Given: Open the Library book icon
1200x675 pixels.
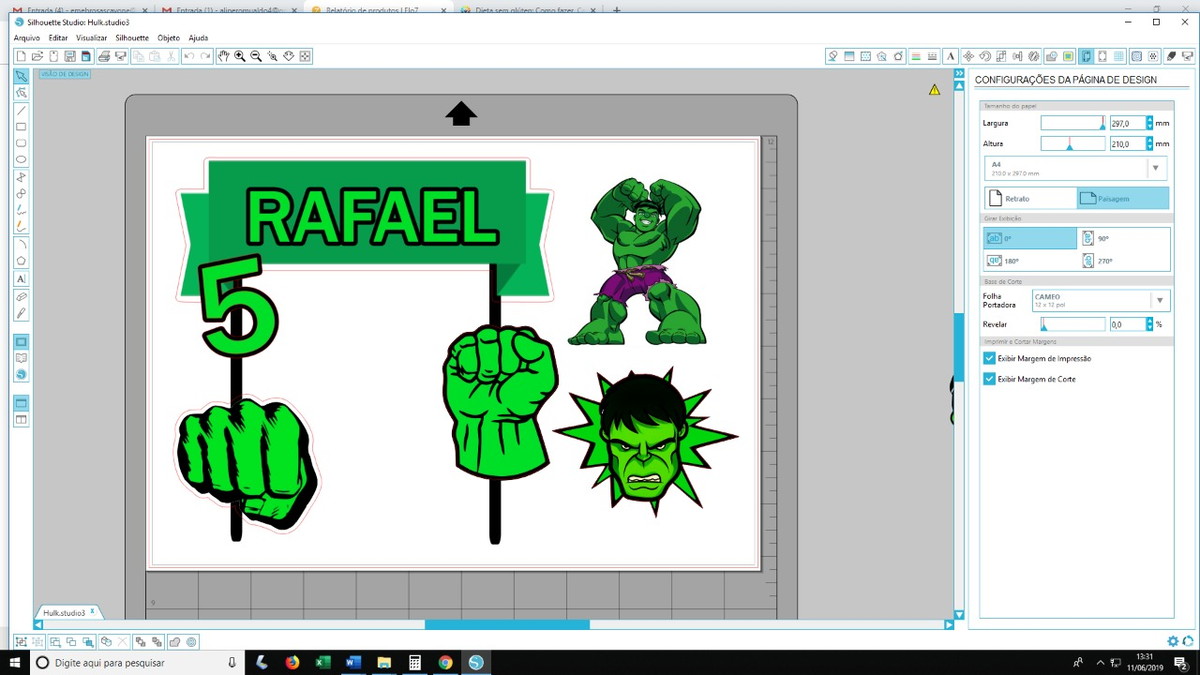Looking at the screenshot, I should pyautogui.click(x=21, y=358).
